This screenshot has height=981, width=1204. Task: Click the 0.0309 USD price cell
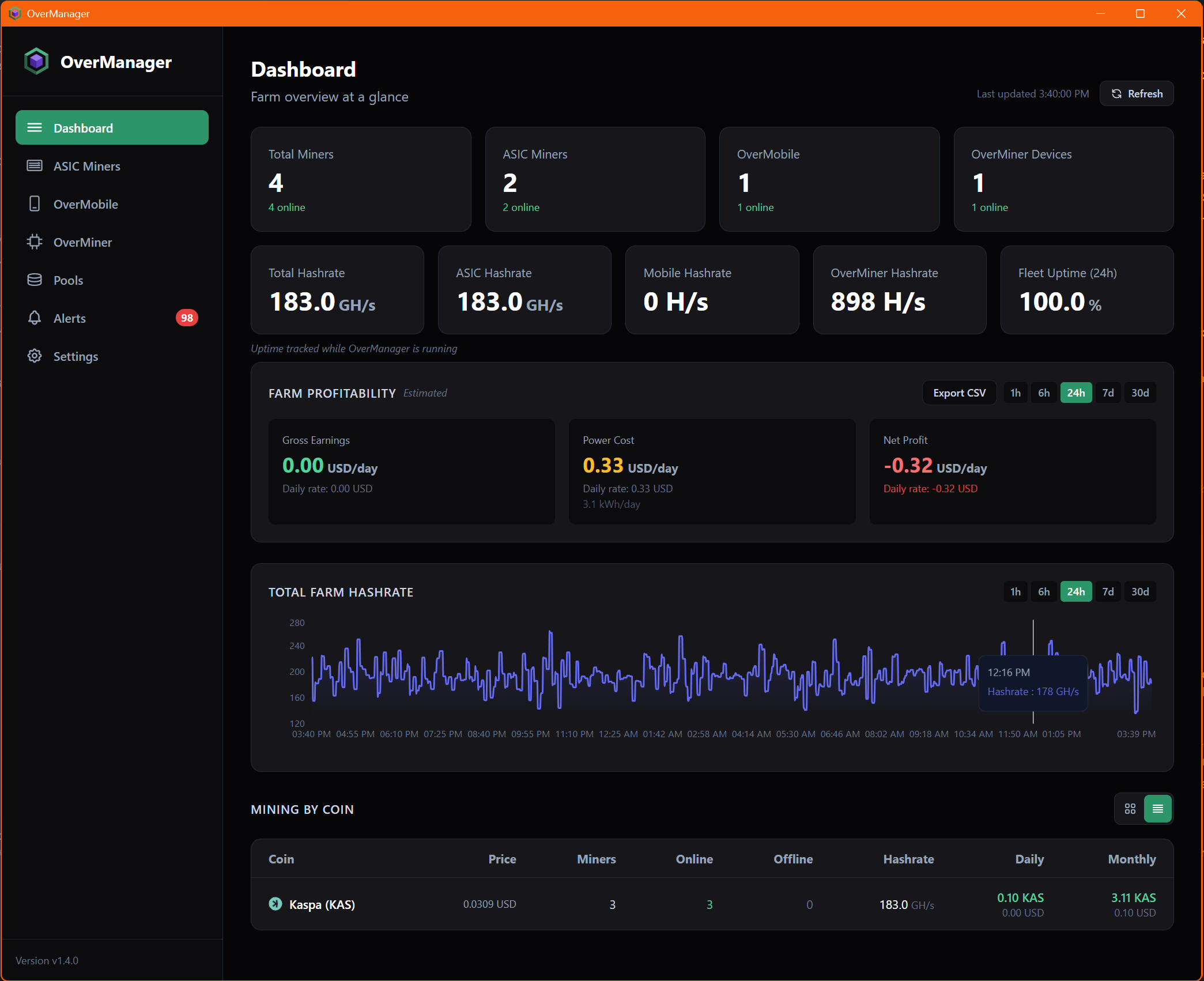tap(489, 904)
